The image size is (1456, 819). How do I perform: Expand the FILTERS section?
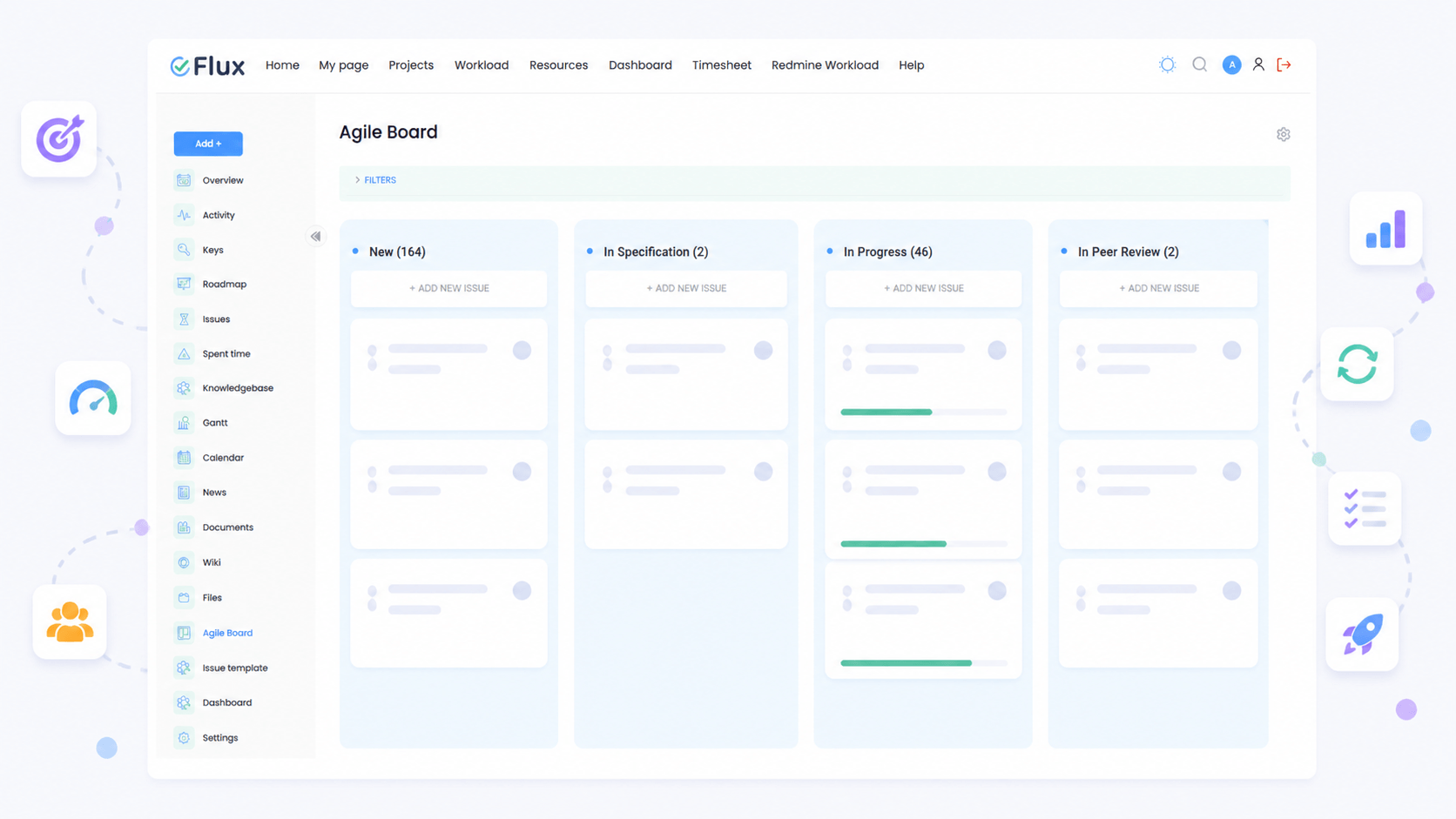pos(375,180)
